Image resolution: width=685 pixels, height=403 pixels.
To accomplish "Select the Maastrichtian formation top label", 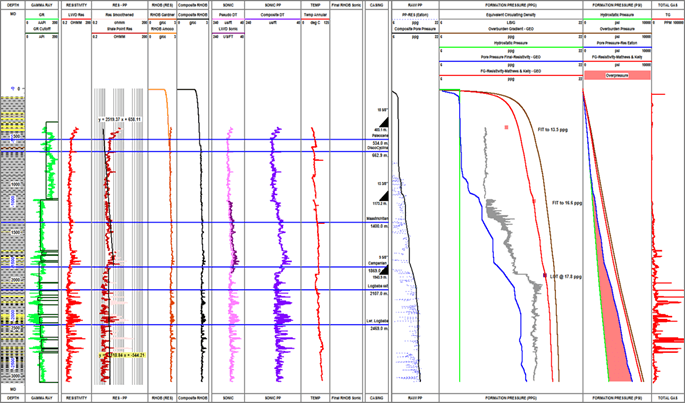I will (377, 218).
